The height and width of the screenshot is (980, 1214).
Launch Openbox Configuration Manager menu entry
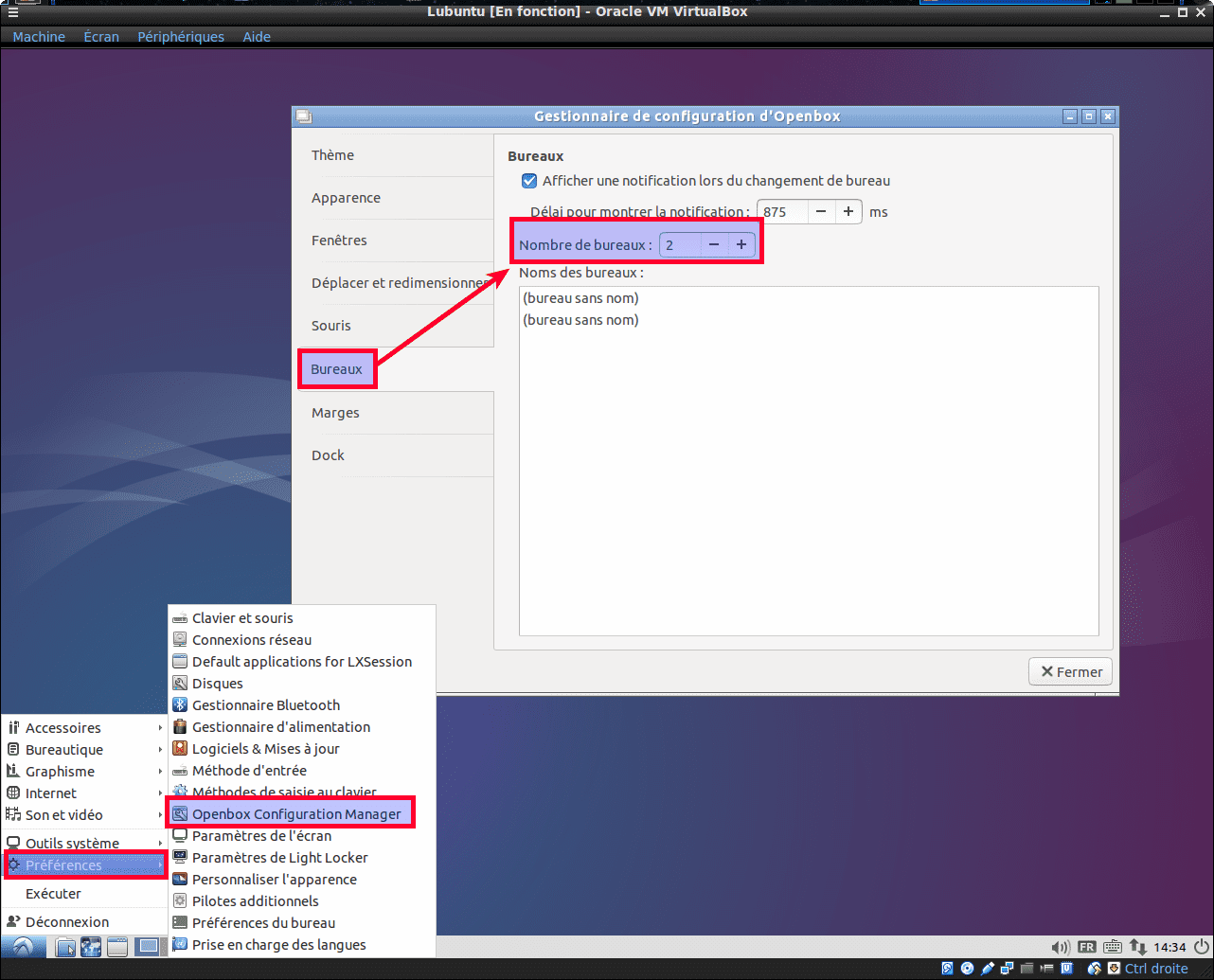pos(302,814)
